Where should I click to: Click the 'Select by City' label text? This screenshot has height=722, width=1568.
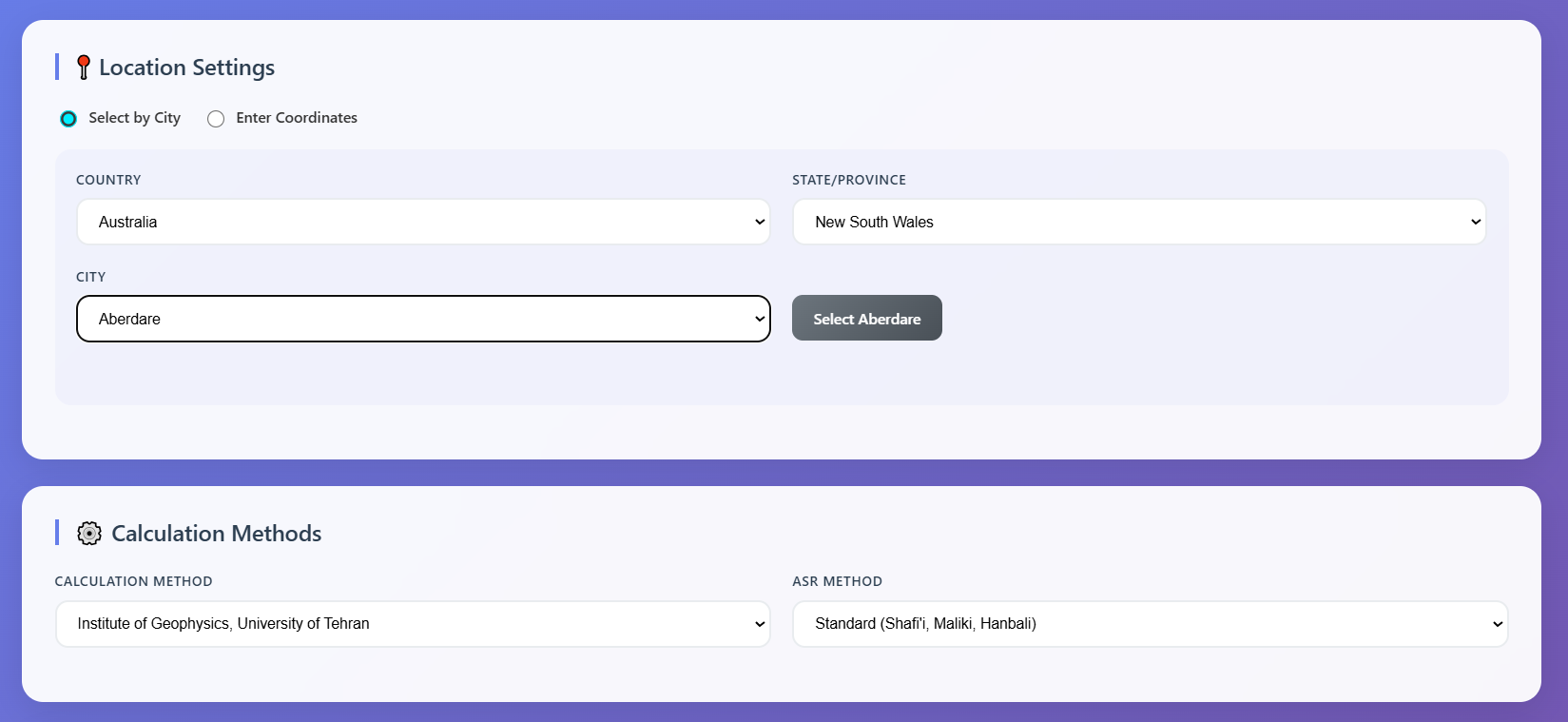point(134,118)
